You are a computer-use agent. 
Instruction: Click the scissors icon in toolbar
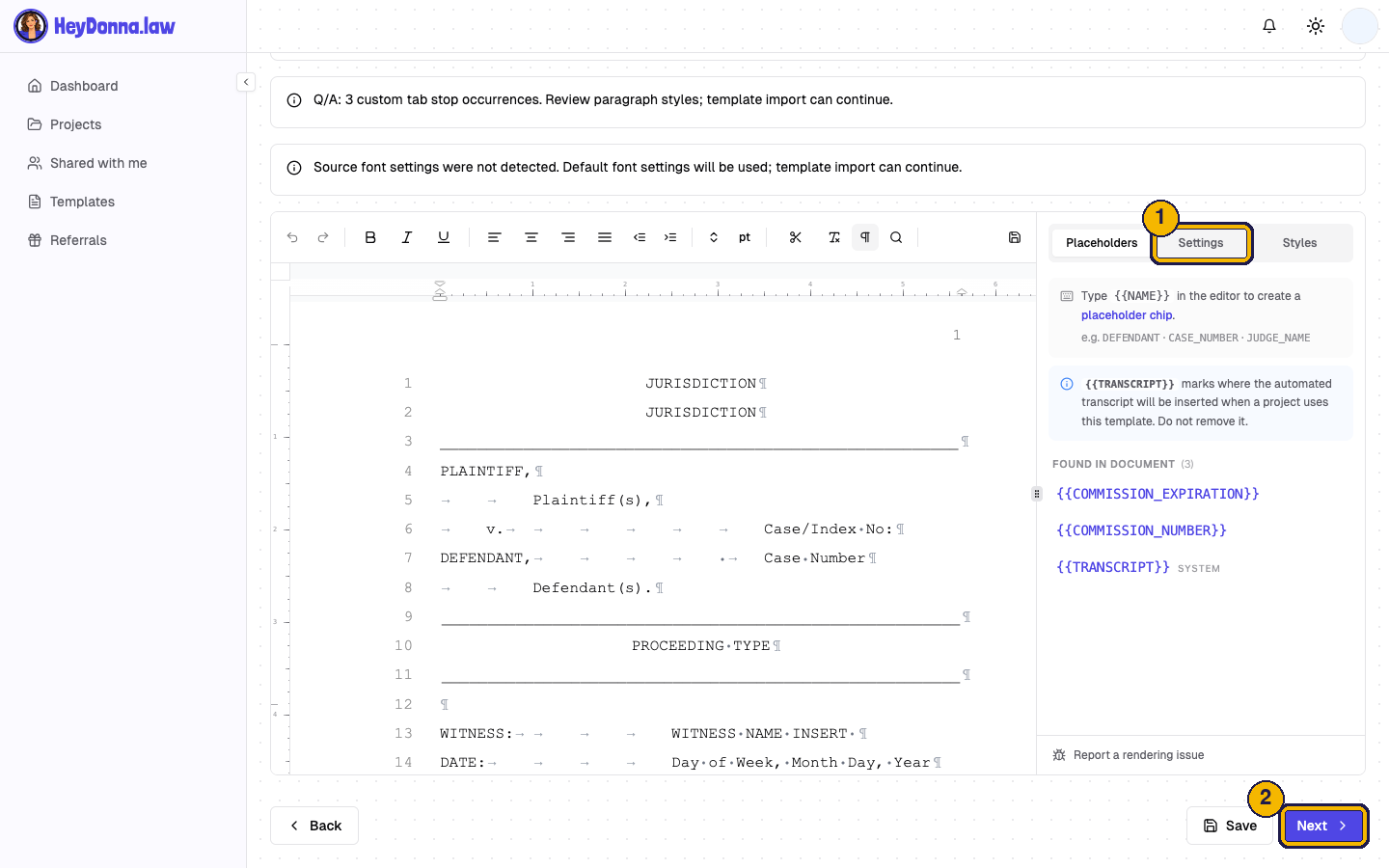coord(796,237)
